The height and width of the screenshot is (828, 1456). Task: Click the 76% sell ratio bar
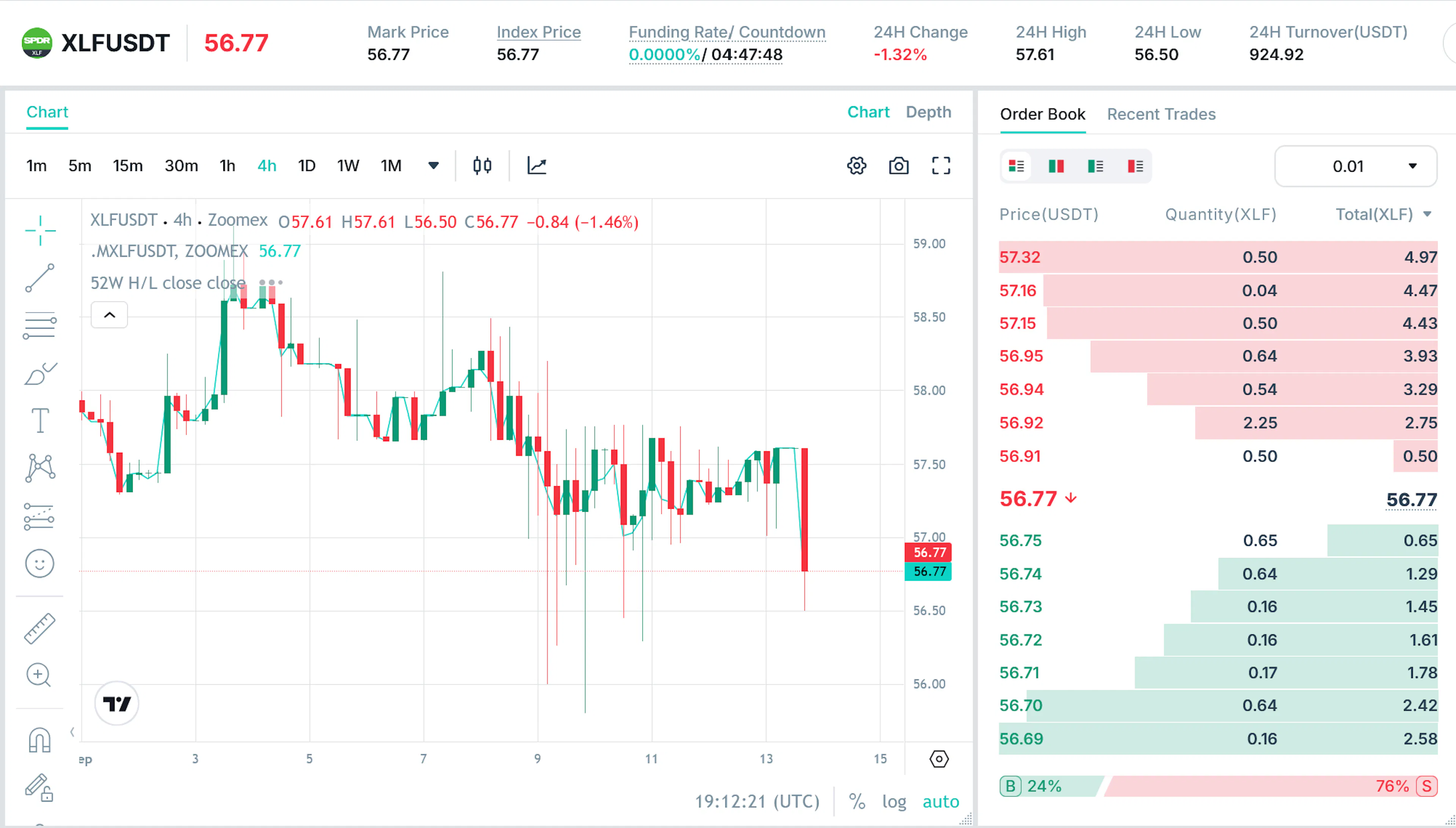click(x=1271, y=786)
